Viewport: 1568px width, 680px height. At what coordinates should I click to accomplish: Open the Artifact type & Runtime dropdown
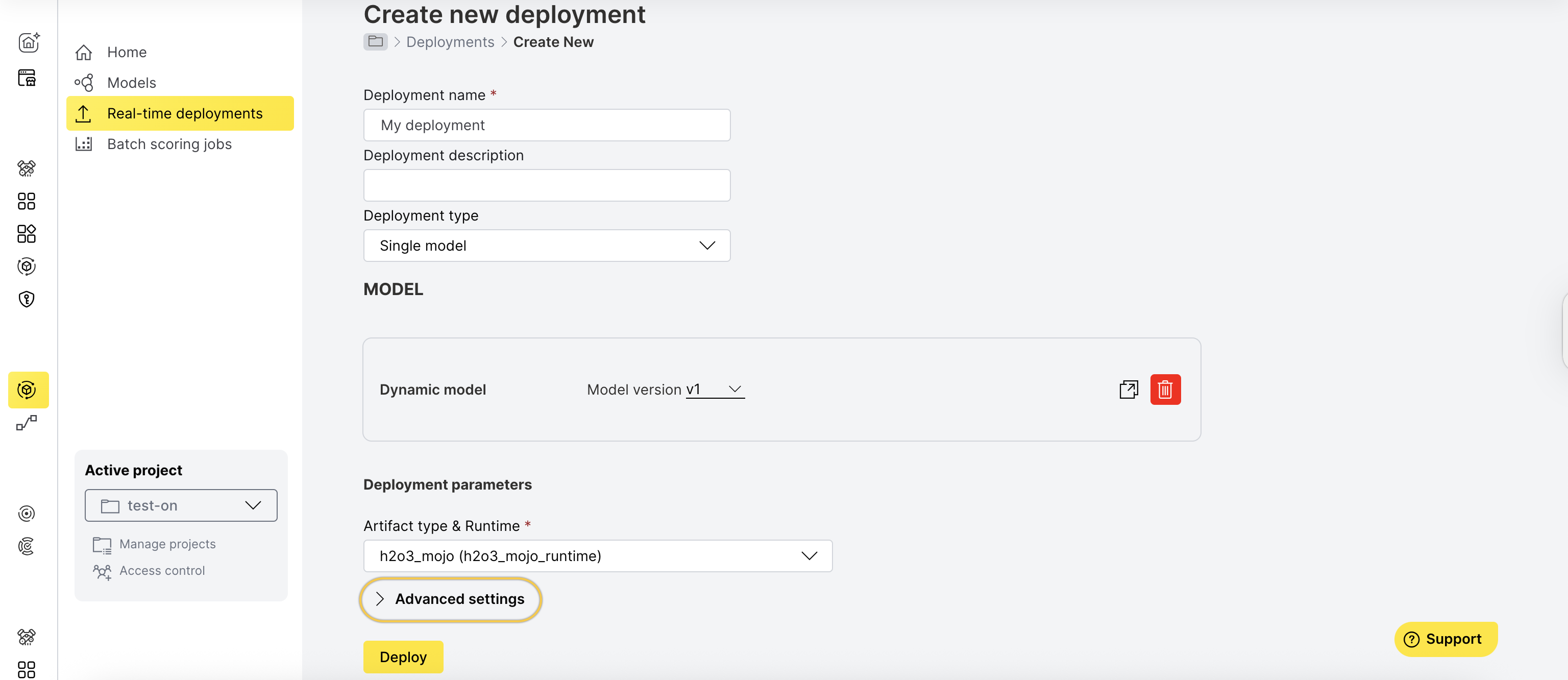[597, 555]
